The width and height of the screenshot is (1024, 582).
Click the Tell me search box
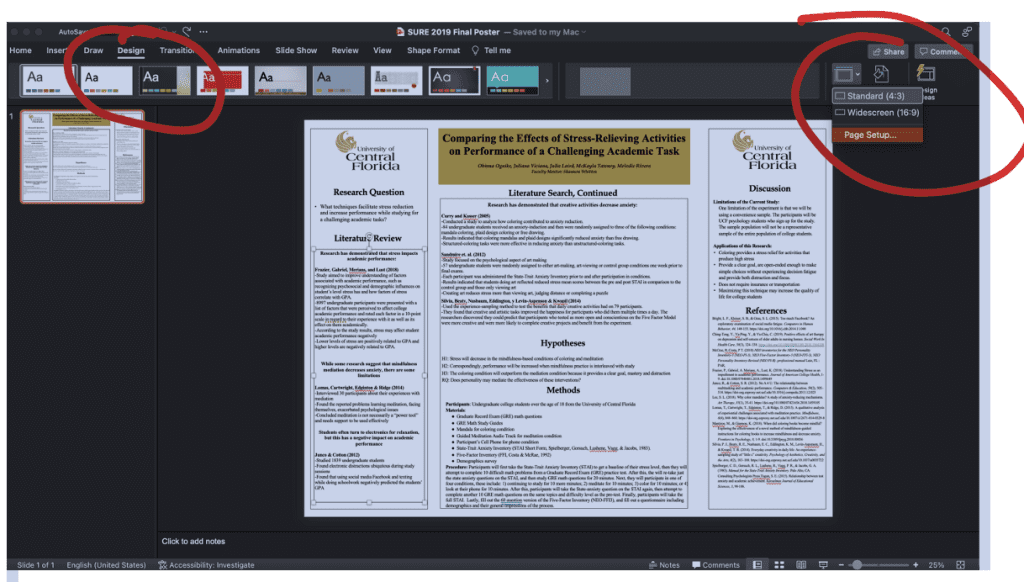tap(492, 50)
